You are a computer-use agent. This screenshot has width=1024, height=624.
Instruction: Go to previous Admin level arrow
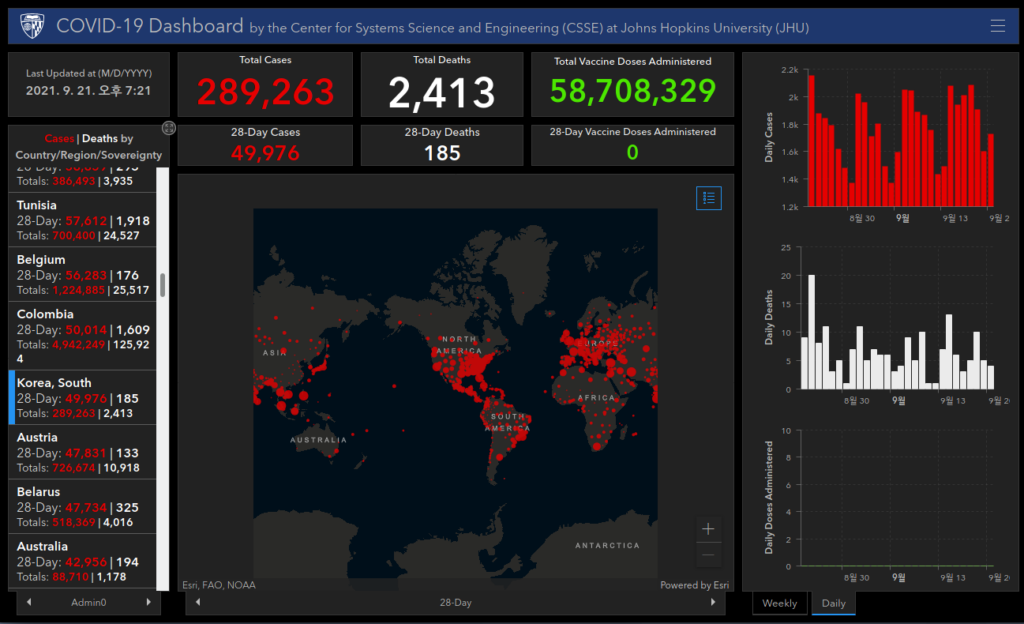click(29, 602)
